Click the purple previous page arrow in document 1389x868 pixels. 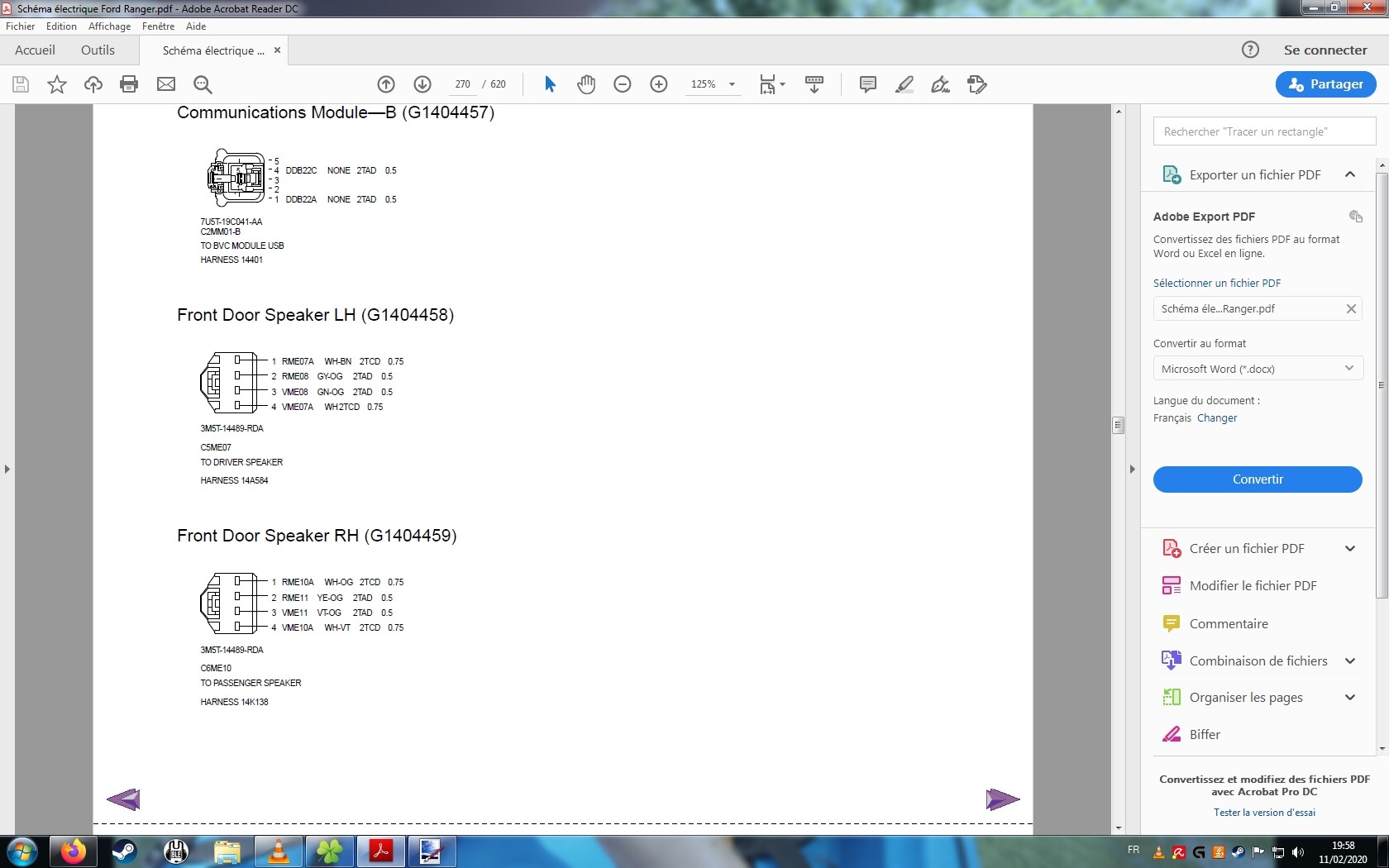point(123,799)
